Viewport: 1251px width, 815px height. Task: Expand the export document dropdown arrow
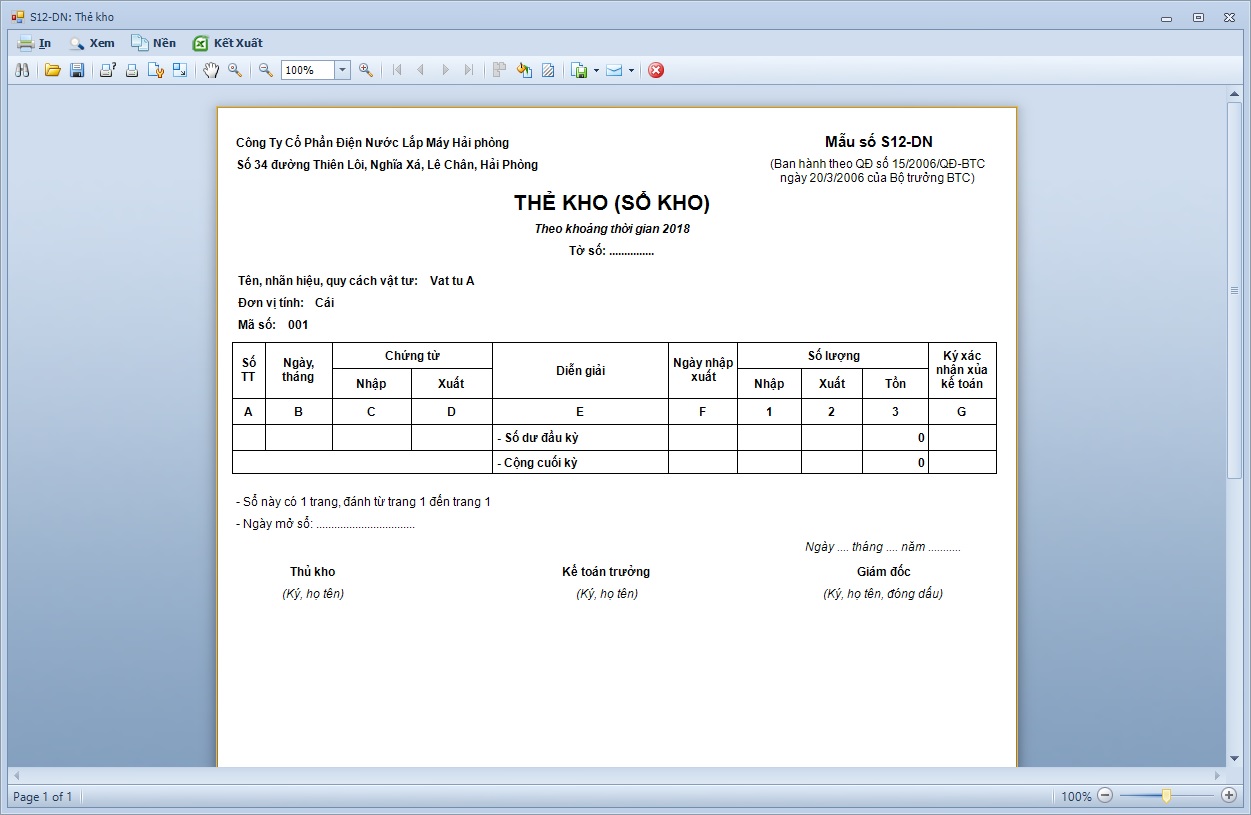click(596, 70)
